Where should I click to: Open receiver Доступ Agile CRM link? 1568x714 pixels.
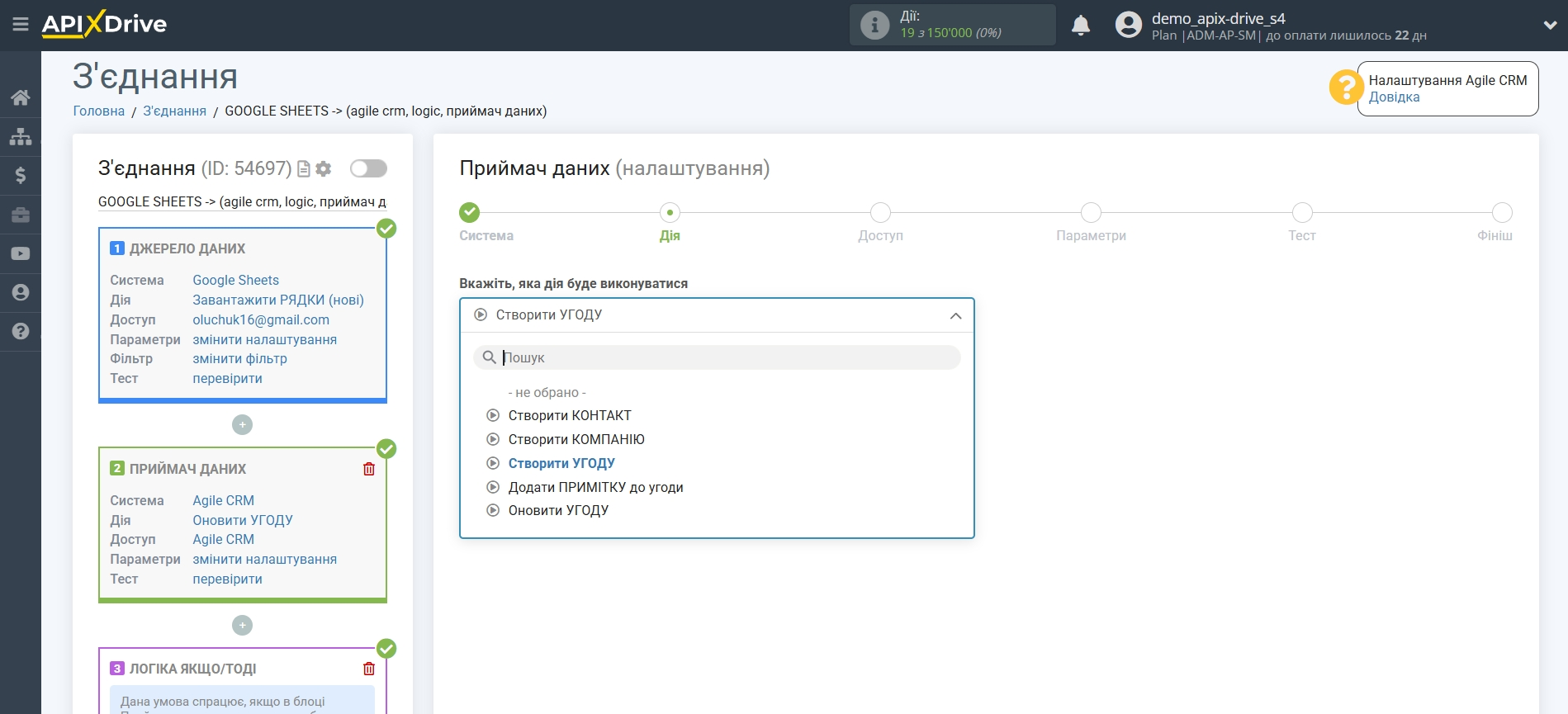[x=223, y=540]
